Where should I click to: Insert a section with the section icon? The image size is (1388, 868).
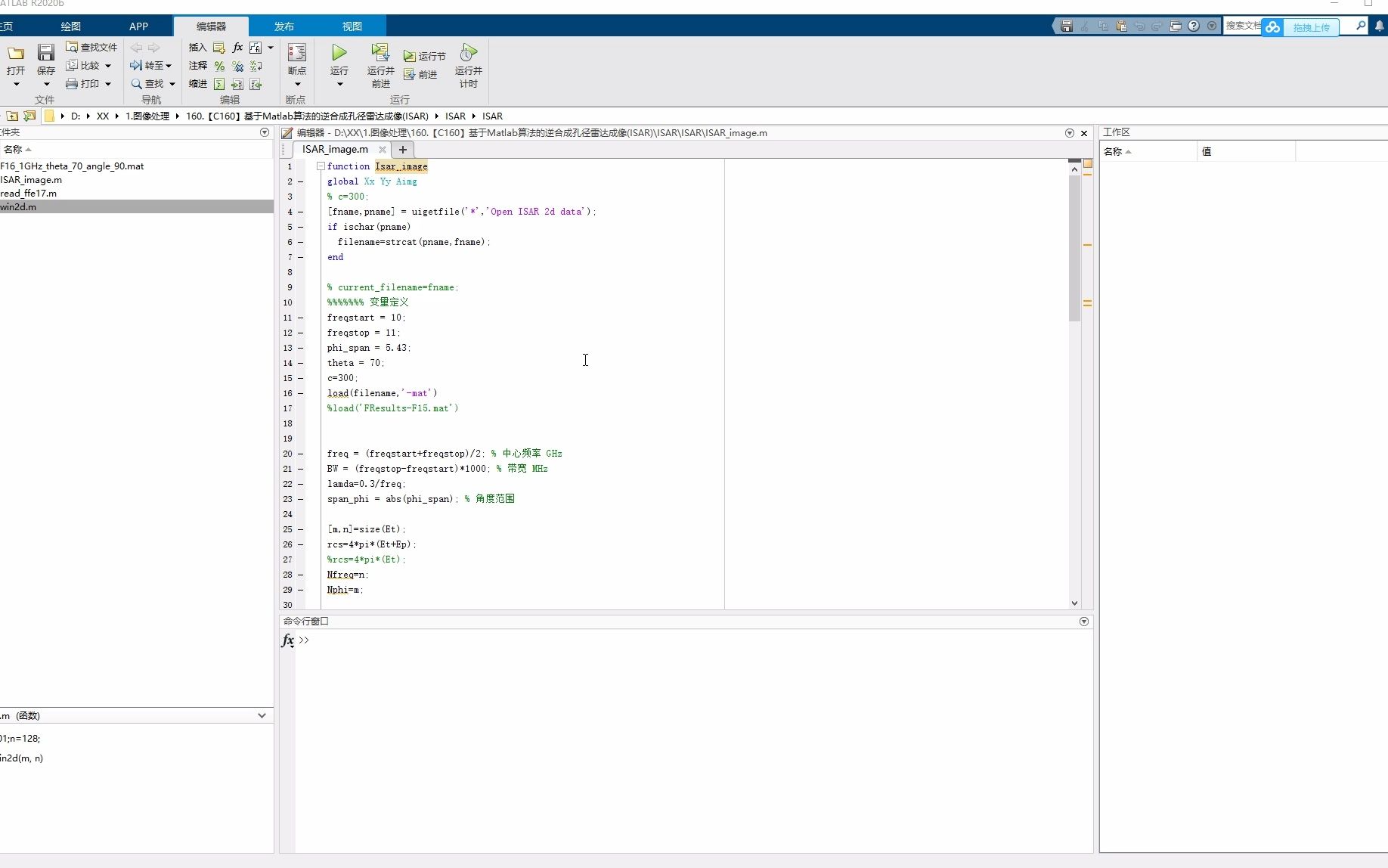pyautogui.click(x=219, y=47)
